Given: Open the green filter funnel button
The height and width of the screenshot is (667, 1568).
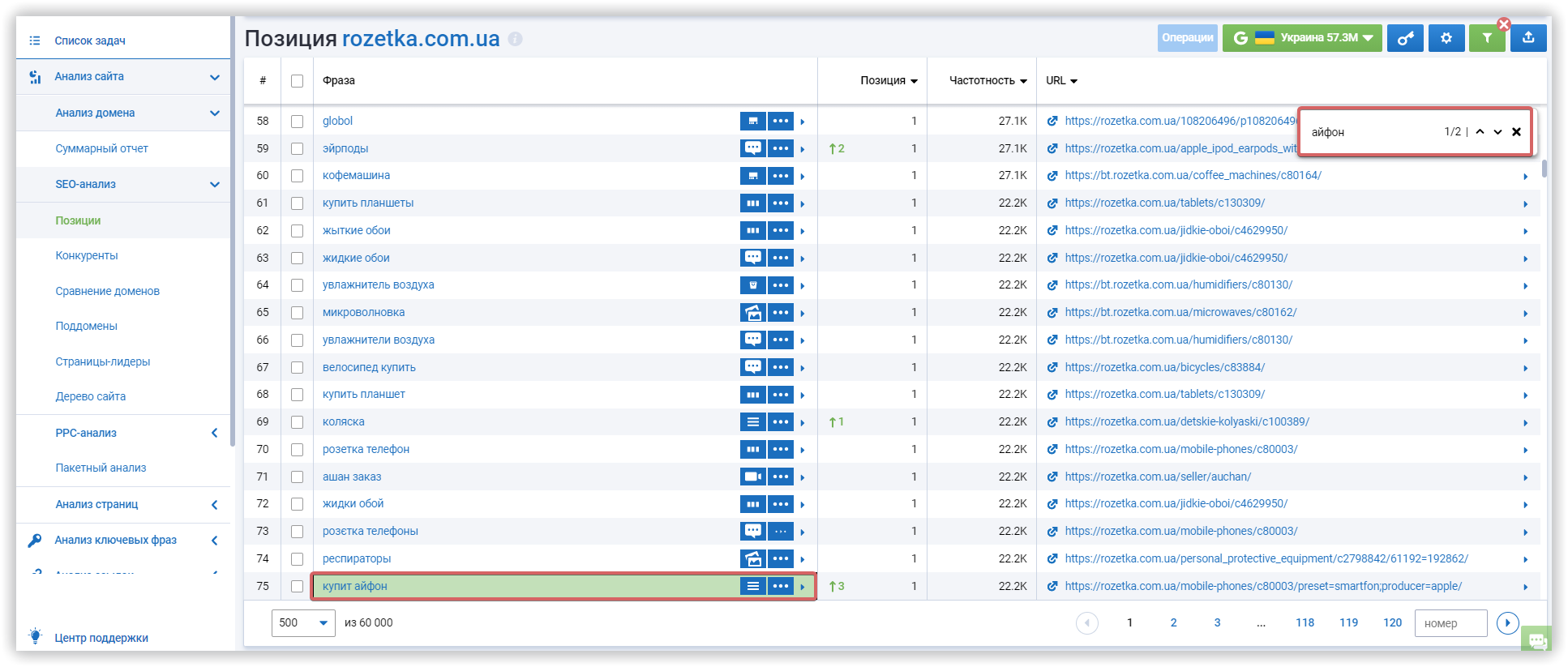Looking at the screenshot, I should pos(1487,38).
